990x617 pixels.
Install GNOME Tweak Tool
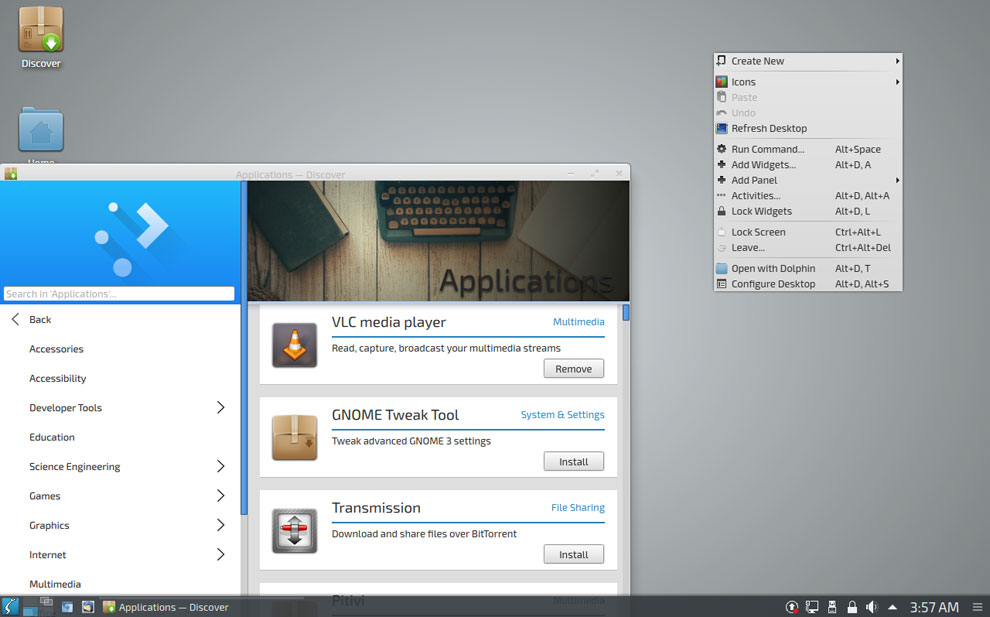tap(573, 462)
